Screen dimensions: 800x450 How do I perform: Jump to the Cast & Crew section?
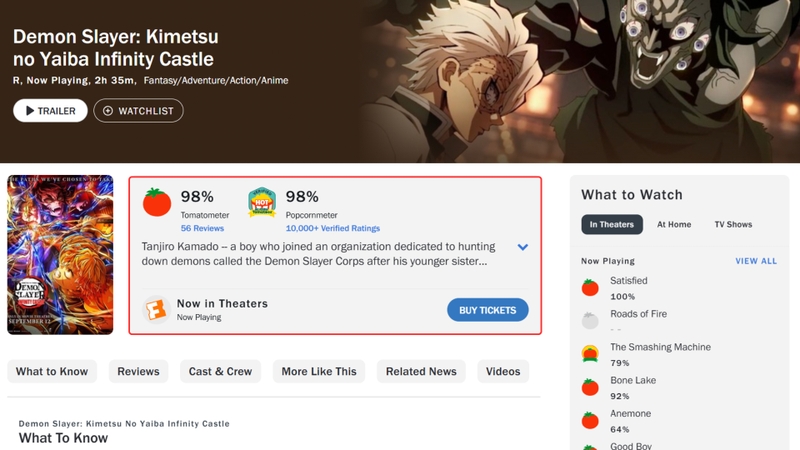point(220,372)
